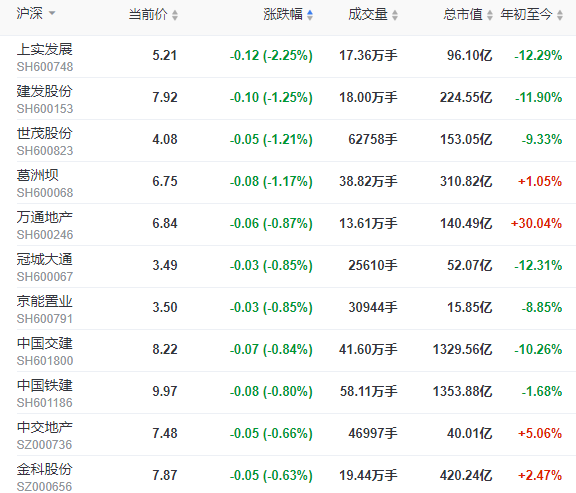
Task: Sort by 成交量 sort arrows
Action: click(395, 15)
